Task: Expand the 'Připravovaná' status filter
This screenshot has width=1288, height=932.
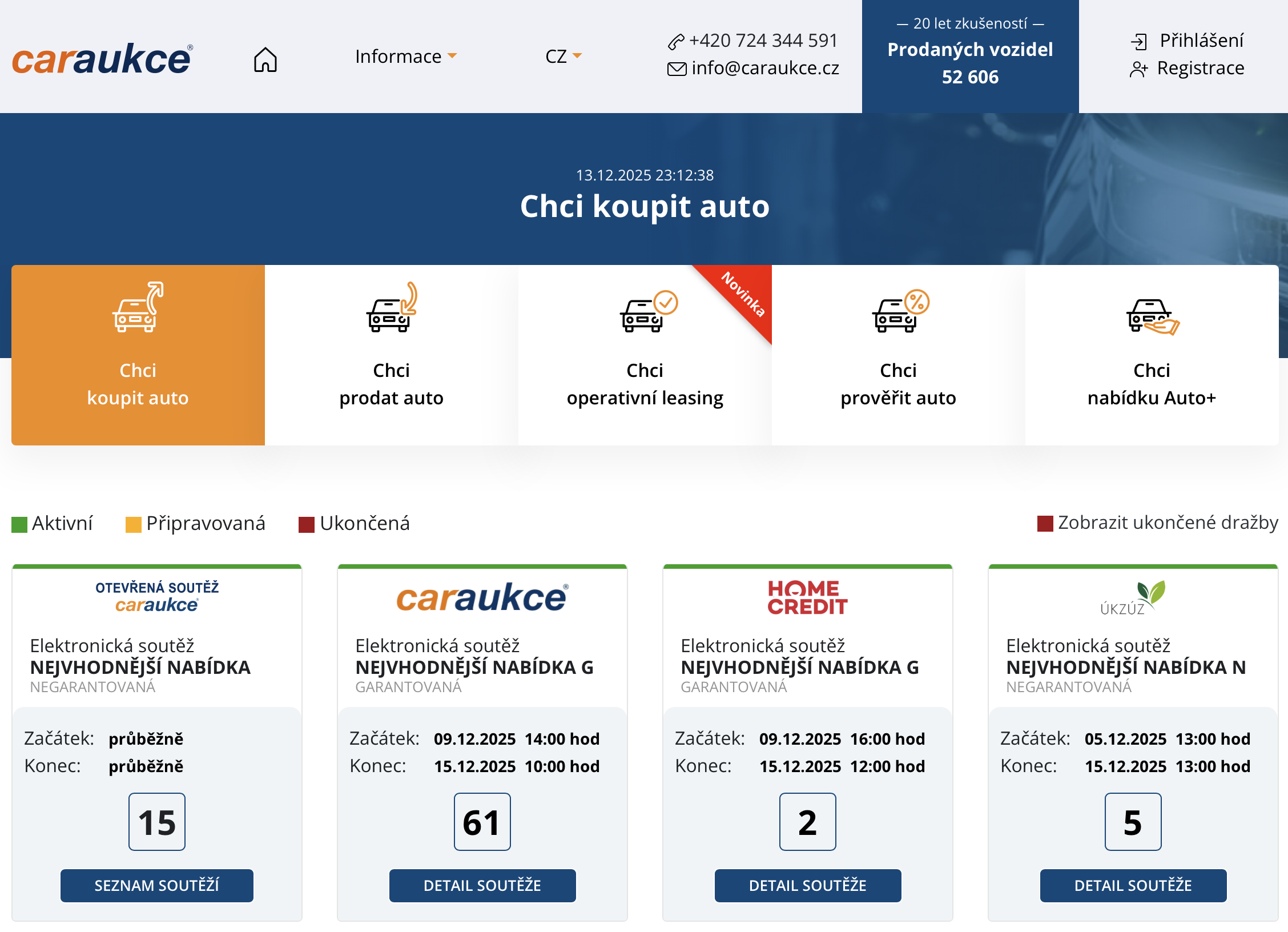Action: point(133,524)
